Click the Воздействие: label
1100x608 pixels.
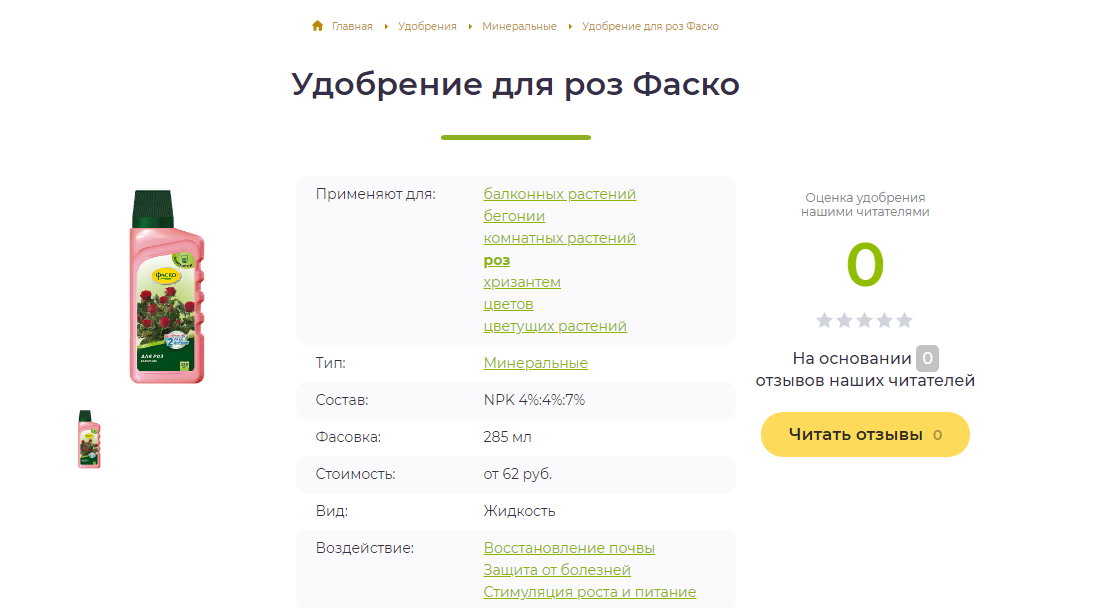365,548
